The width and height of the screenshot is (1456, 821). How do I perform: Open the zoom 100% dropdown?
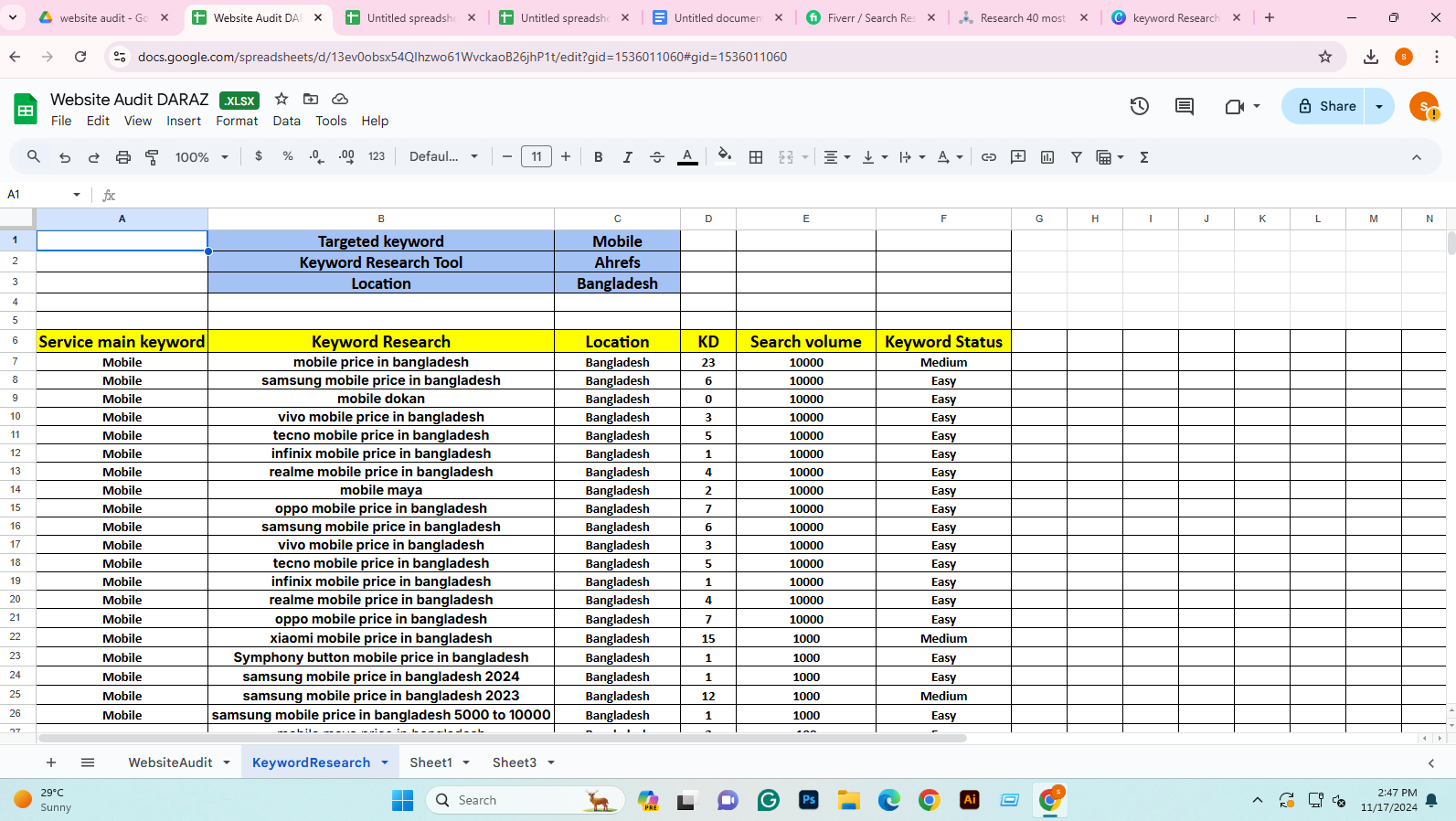click(201, 157)
